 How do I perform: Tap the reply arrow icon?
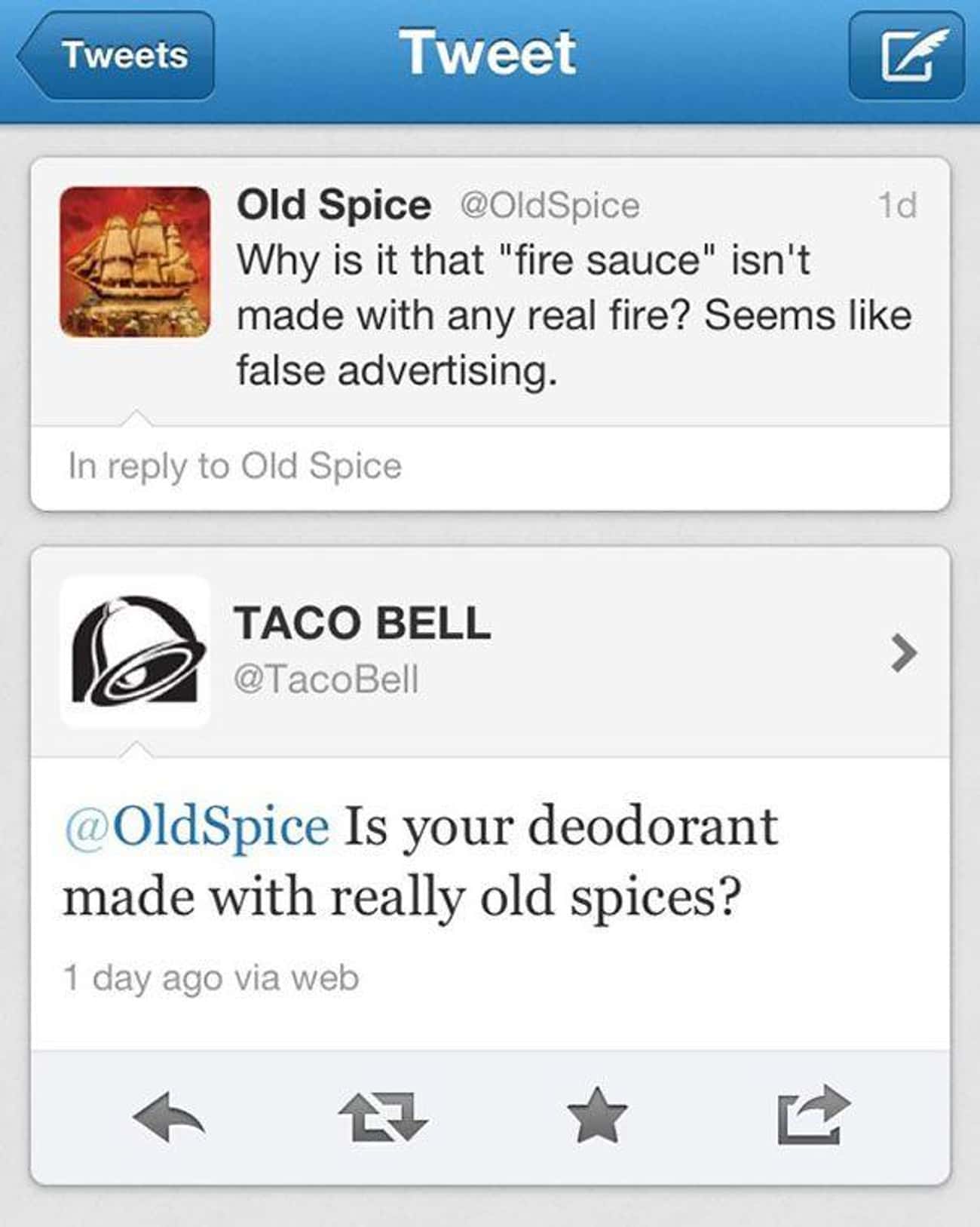coord(169,1115)
